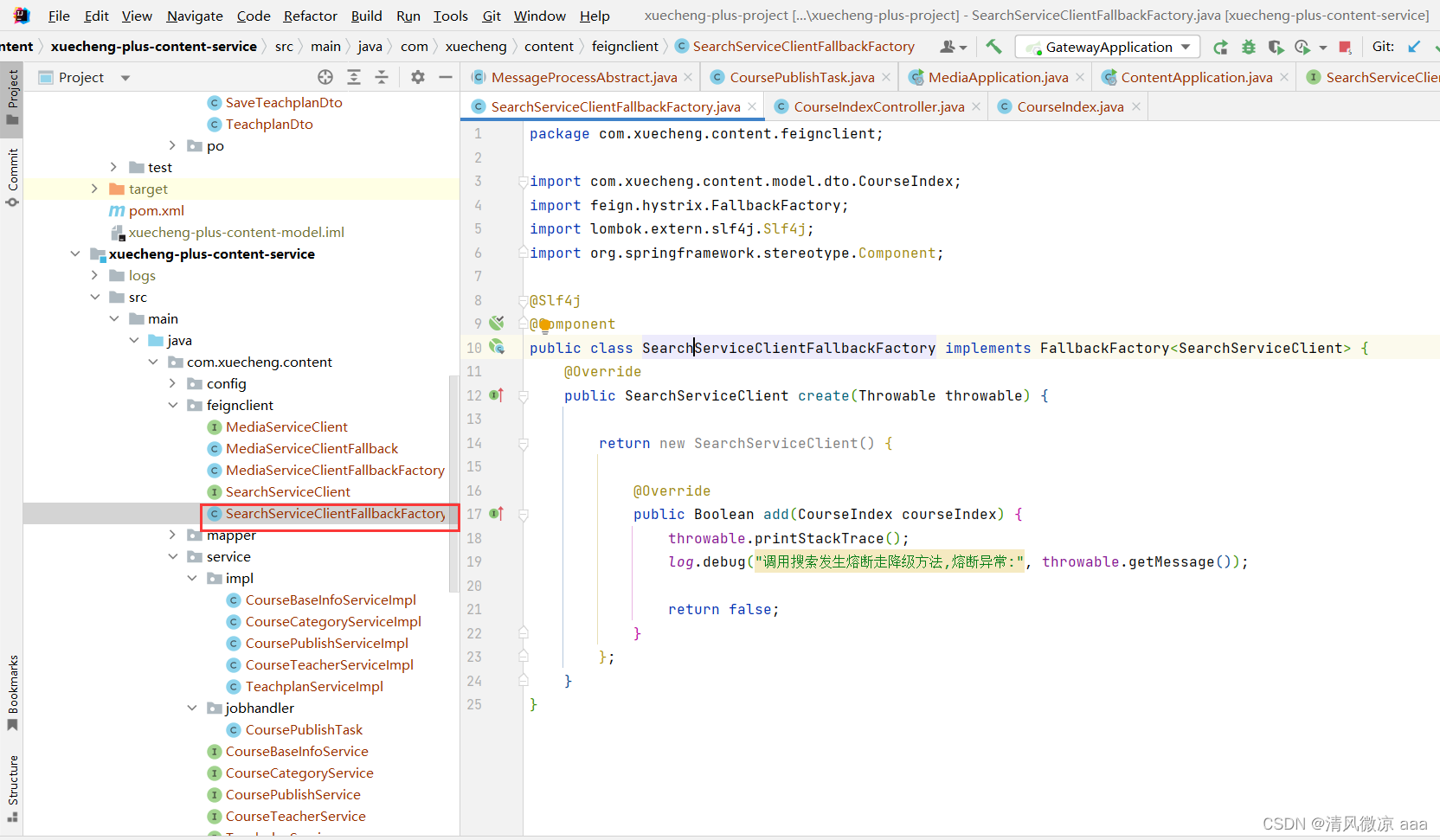This screenshot has width=1440, height=840.
Task: Click the Debug bug icon in toolbar
Action: [x=1248, y=47]
